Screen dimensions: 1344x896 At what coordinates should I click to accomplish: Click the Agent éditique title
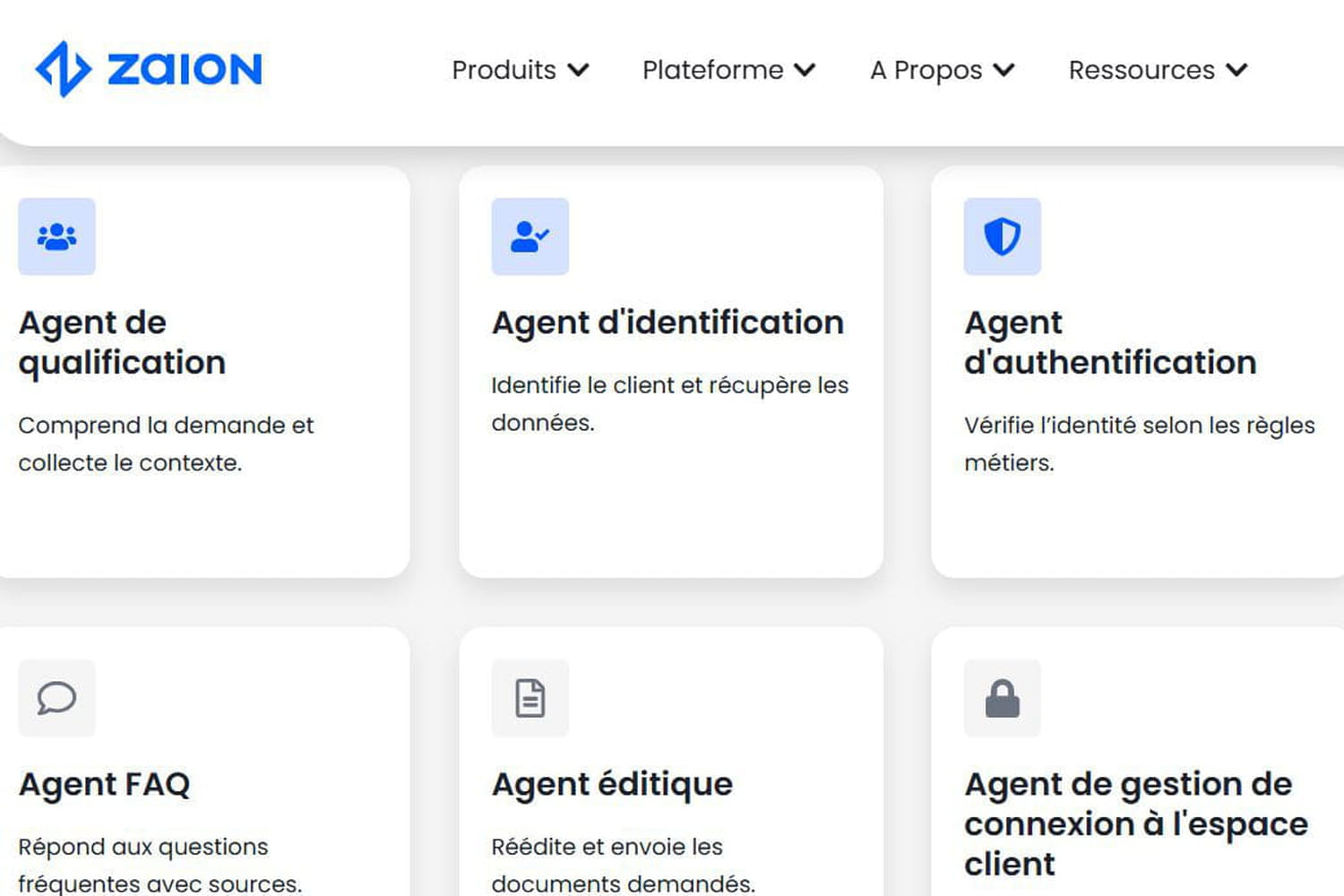(612, 783)
